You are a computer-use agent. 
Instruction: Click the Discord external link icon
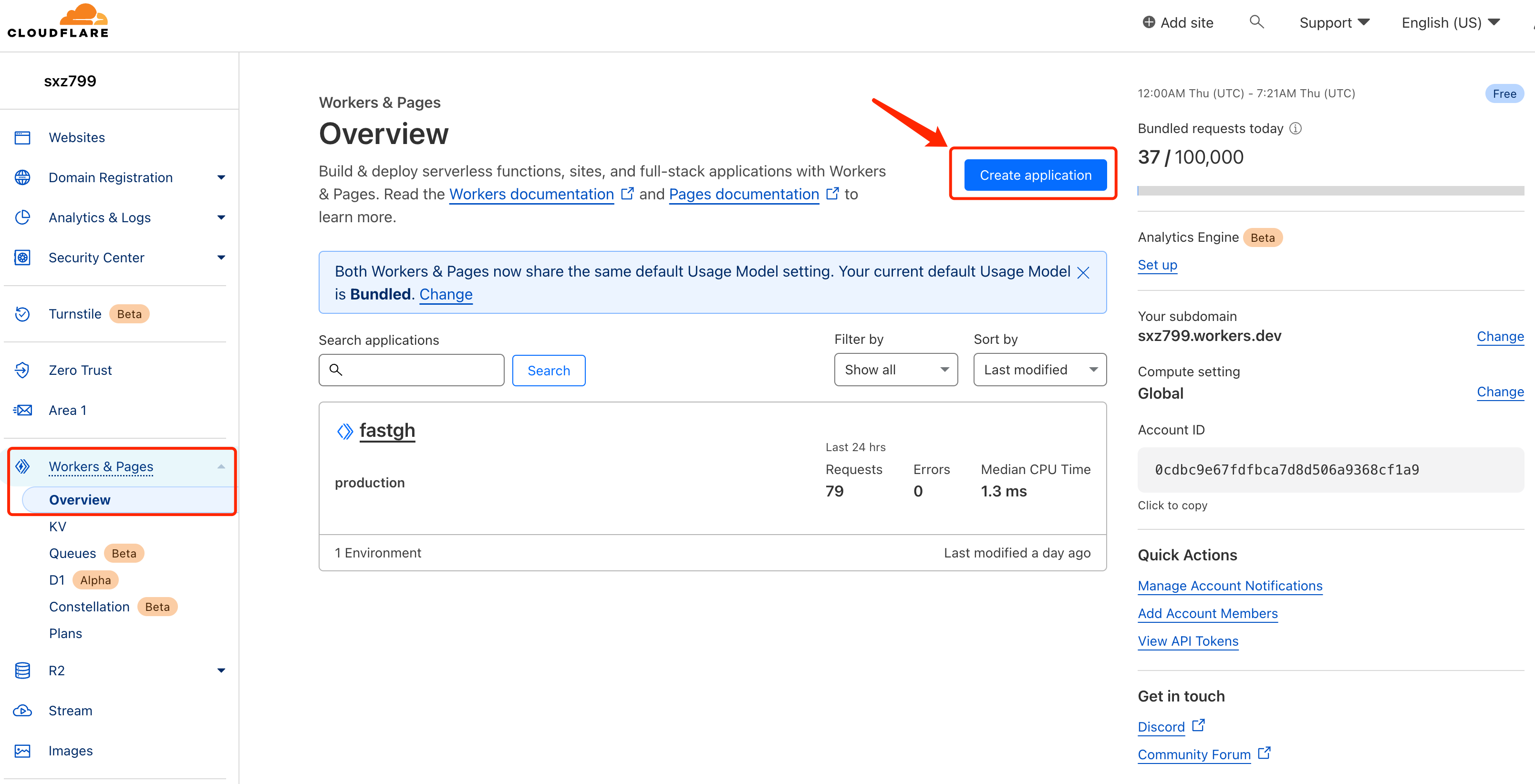[1198, 725]
